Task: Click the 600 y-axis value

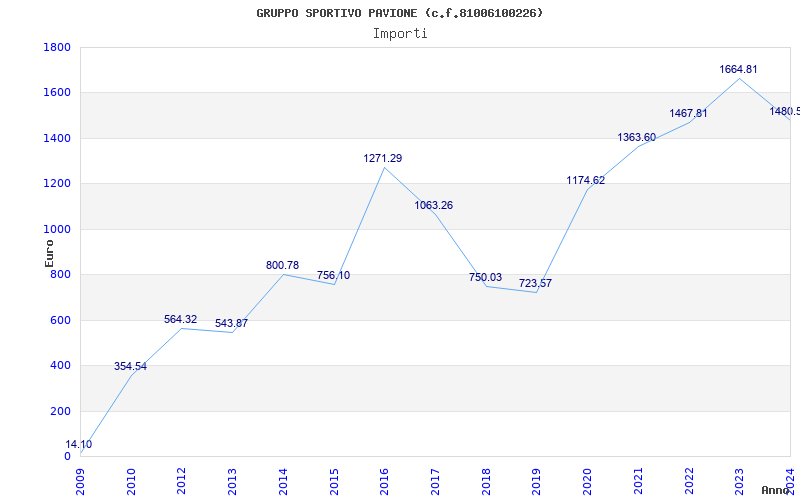Action: [60, 320]
